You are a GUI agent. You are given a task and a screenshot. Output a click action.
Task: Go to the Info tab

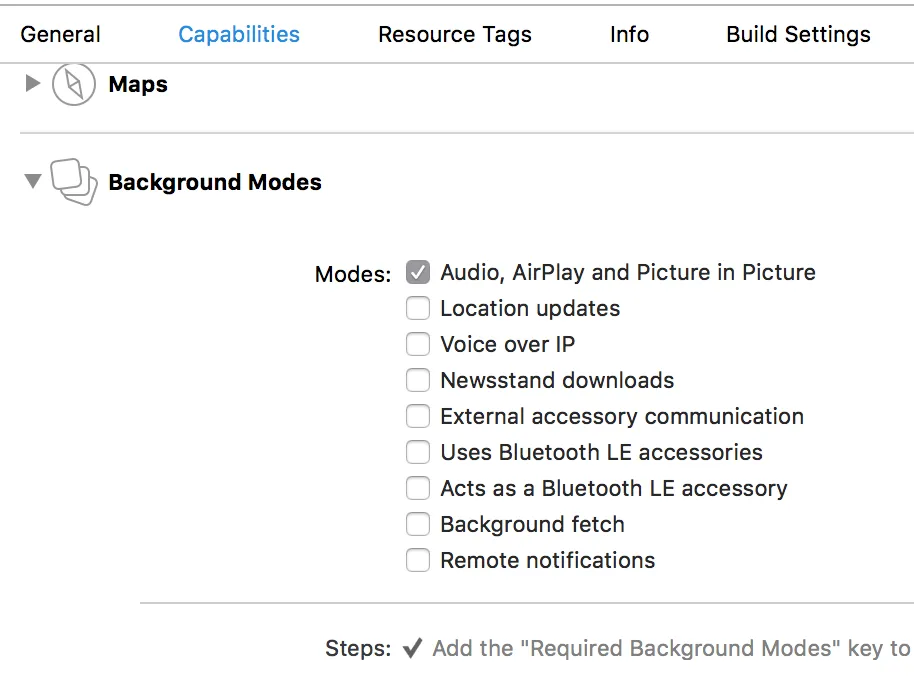[x=629, y=34]
